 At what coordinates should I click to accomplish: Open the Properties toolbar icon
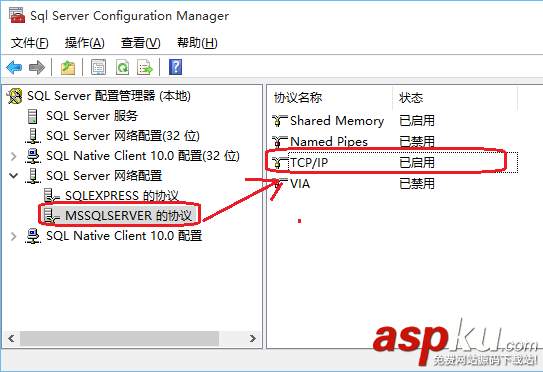98,67
